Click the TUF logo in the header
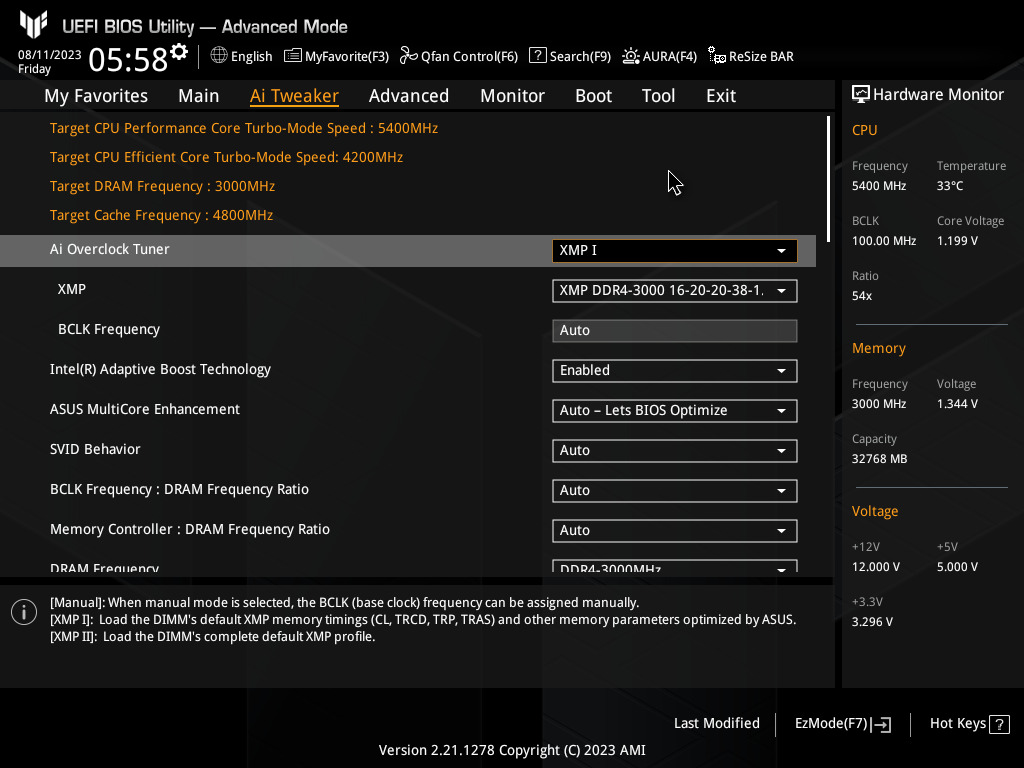The image size is (1024, 768). tap(33, 25)
